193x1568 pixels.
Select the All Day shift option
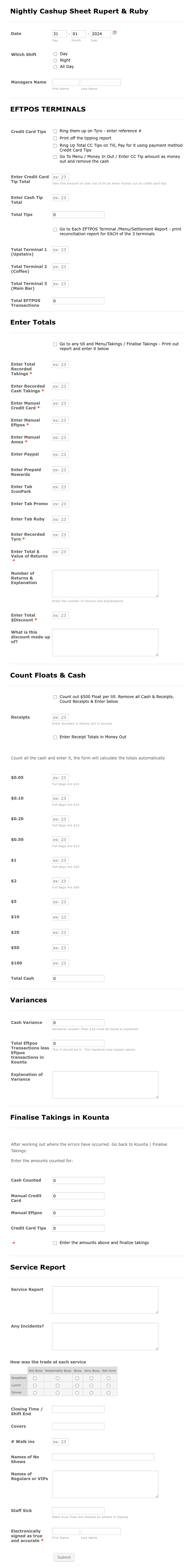pos(55,67)
